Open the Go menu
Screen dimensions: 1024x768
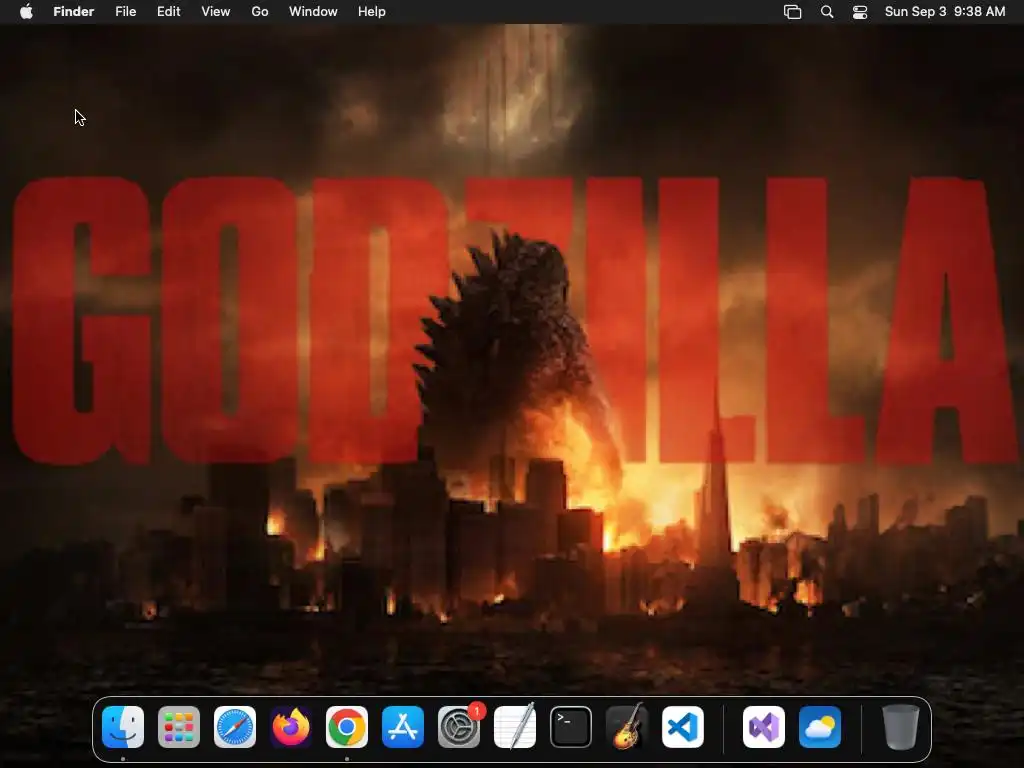pos(260,12)
